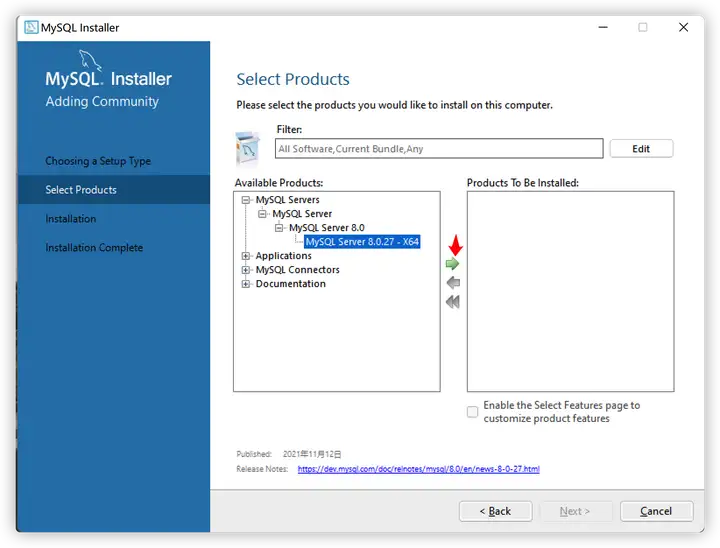The height and width of the screenshot is (548, 720).
Task: Collapse the MySQL Server sub-node
Action: click(262, 214)
